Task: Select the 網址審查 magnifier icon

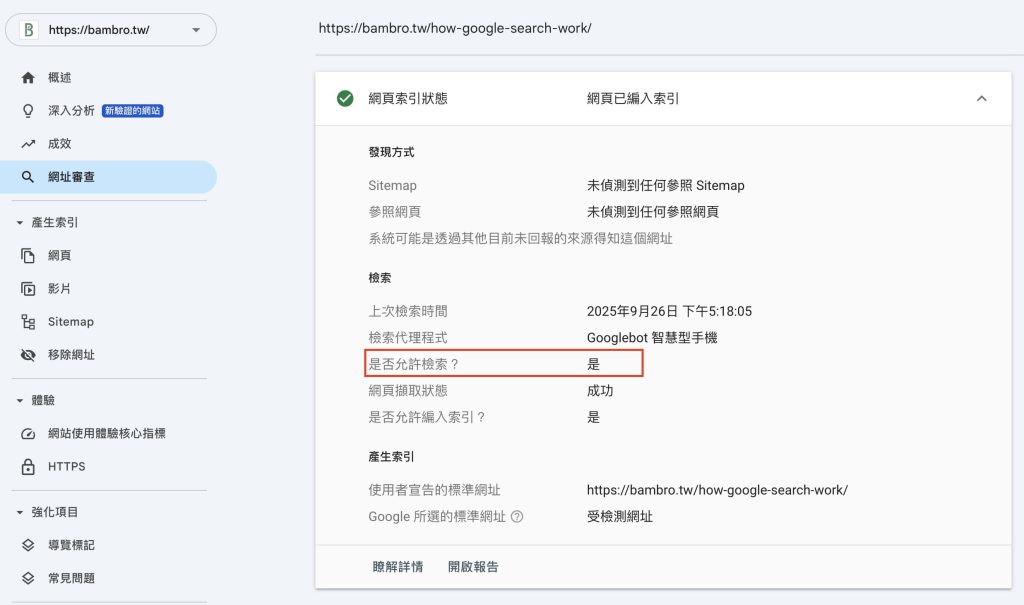Action: tap(28, 177)
